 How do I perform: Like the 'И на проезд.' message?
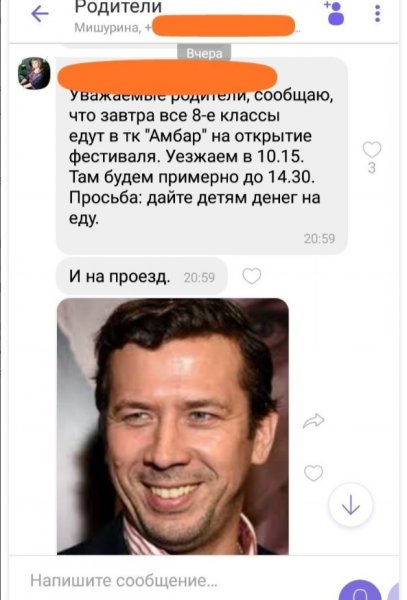pyautogui.click(x=252, y=276)
